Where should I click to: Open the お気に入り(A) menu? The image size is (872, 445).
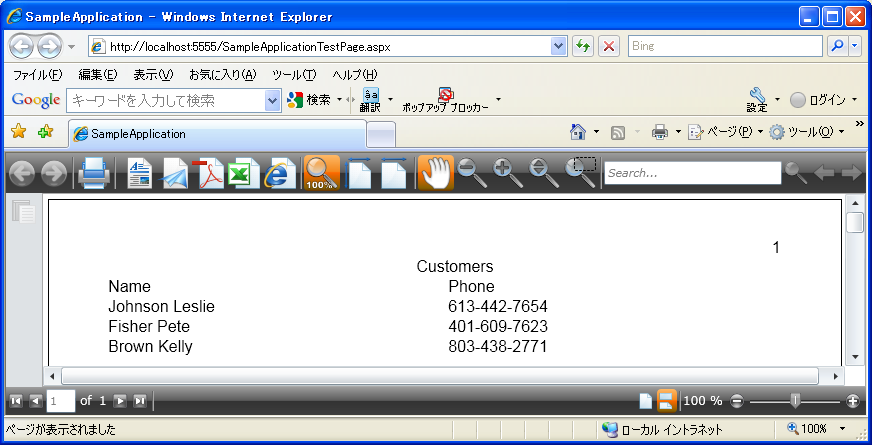click(x=223, y=75)
